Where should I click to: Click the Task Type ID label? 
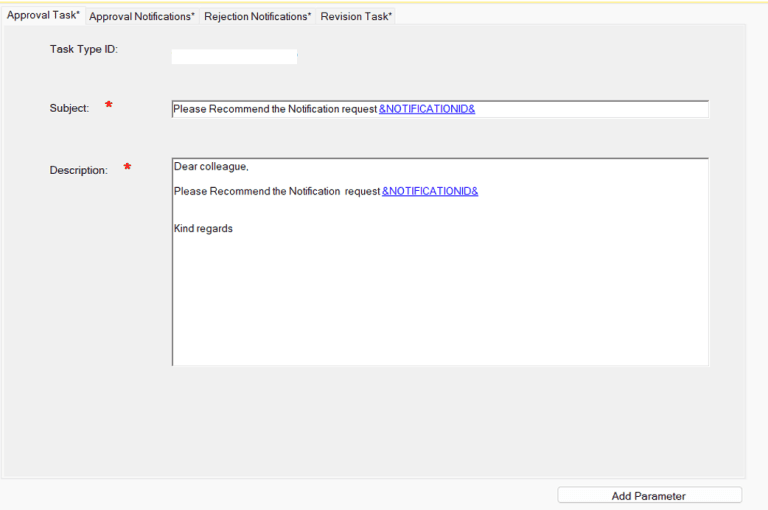click(x=84, y=49)
